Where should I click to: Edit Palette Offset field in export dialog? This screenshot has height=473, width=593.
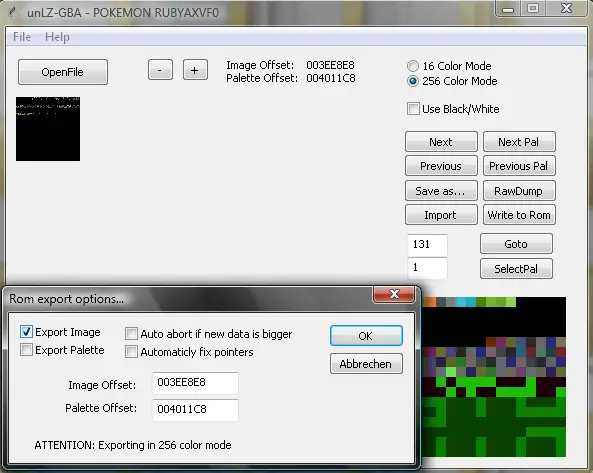click(x=195, y=409)
